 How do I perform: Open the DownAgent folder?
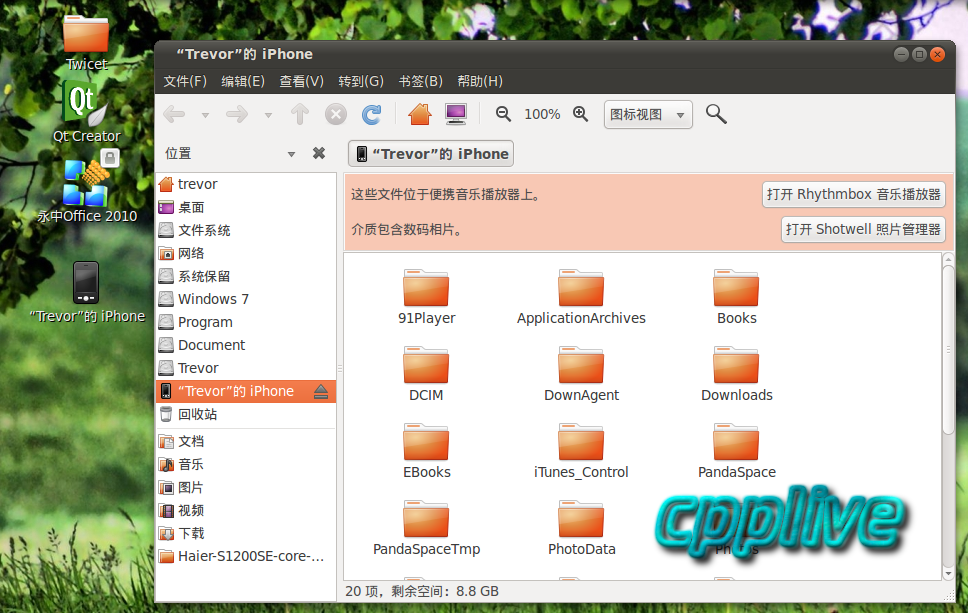click(581, 374)
